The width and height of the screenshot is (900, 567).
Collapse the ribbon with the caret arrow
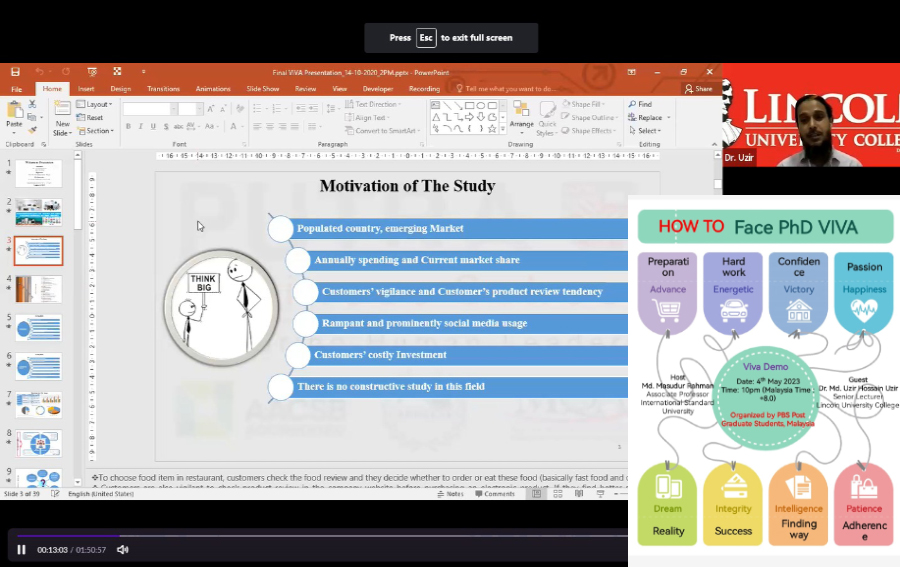point(715,145)
